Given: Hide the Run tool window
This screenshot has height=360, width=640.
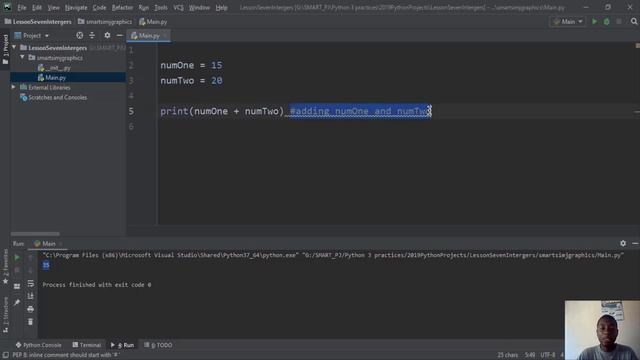Looking at the screenshot, I should pyautogui.click(x=635, y=243).
